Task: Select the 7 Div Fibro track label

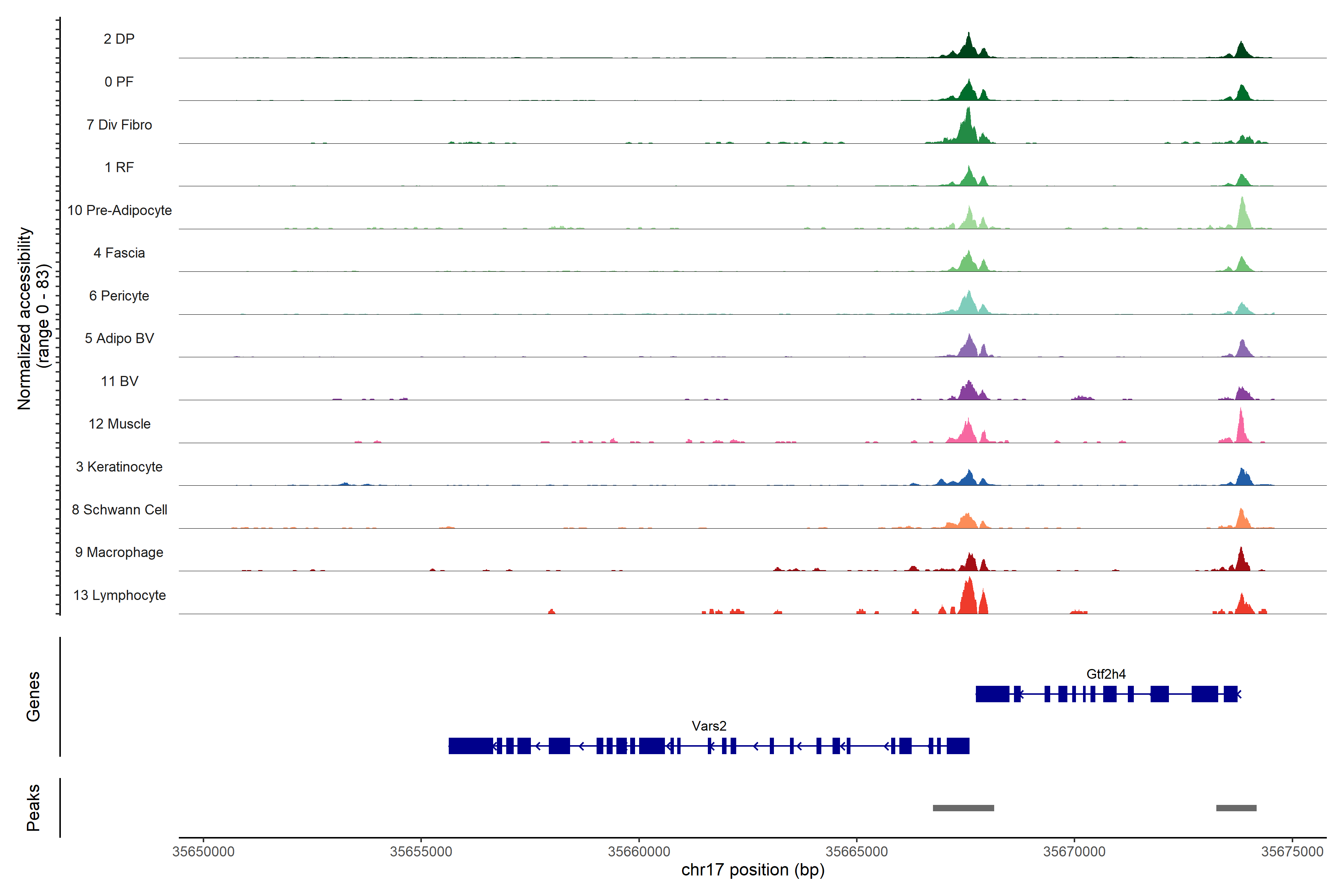Action: pyautogui.click(x=119, y=125)
